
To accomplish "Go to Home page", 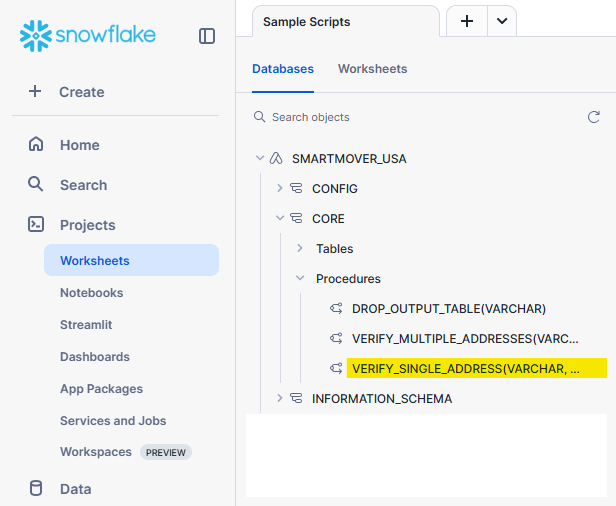I will 80,145.
